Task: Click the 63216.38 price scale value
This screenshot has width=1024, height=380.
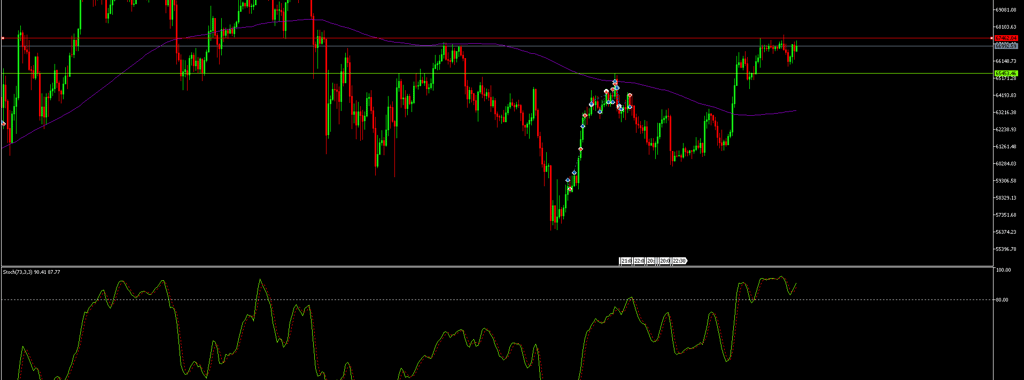Action: pyautogui.click(x=1006, y=112)
